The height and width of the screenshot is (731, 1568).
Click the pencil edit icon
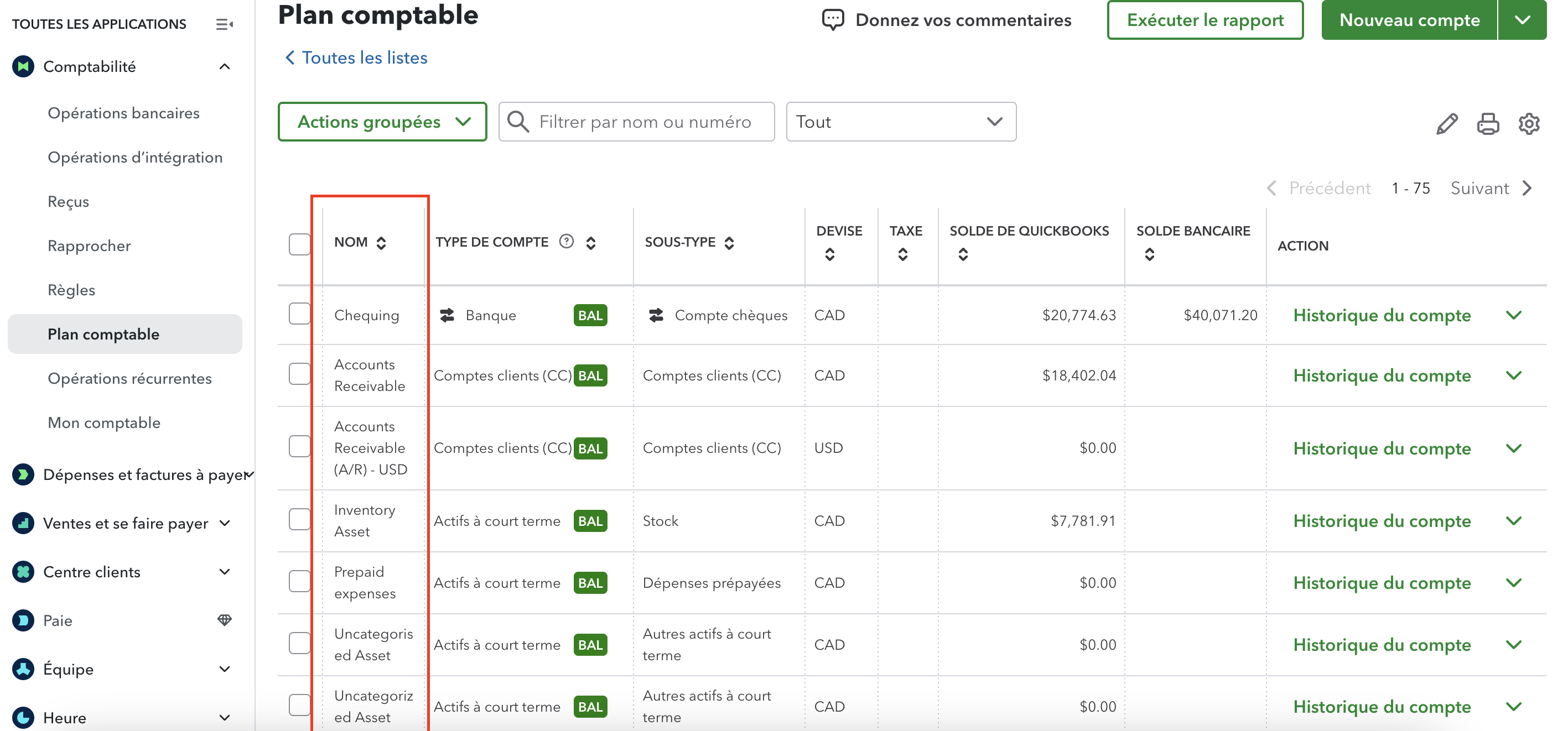[1446, 123]
